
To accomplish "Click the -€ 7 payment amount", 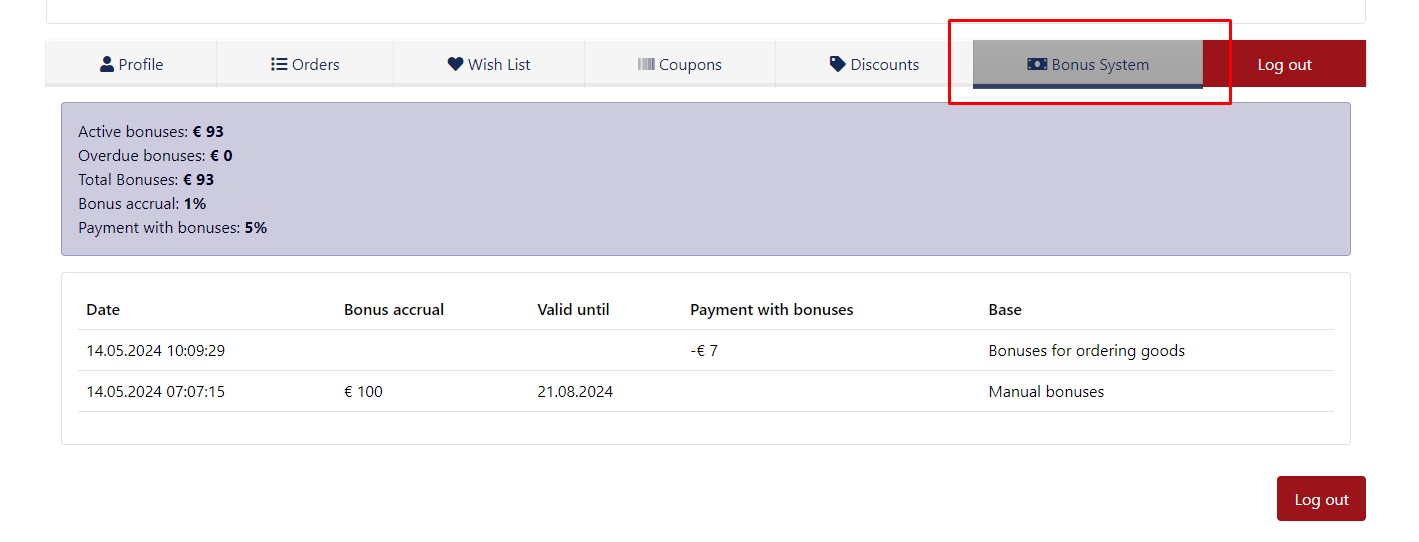I will coord(704,351).
